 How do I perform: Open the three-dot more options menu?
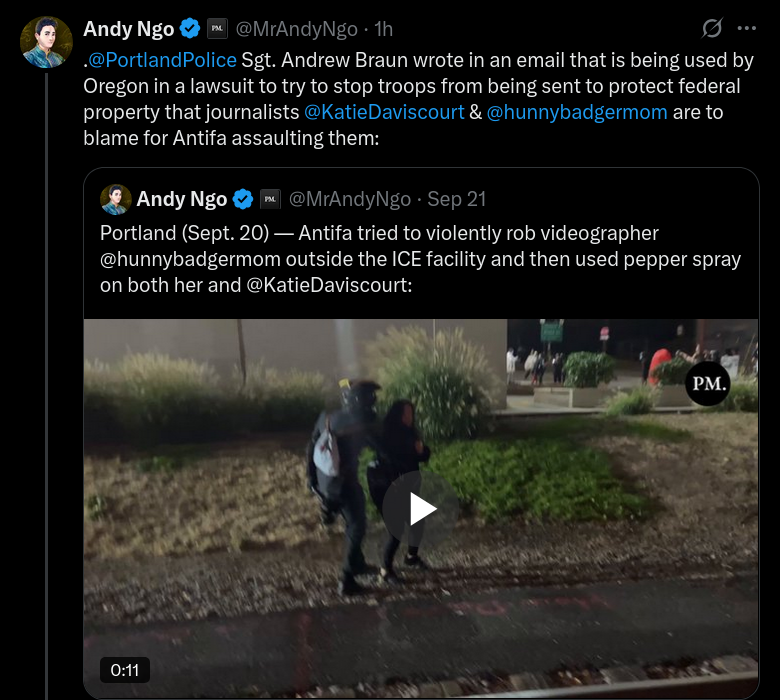747,29
